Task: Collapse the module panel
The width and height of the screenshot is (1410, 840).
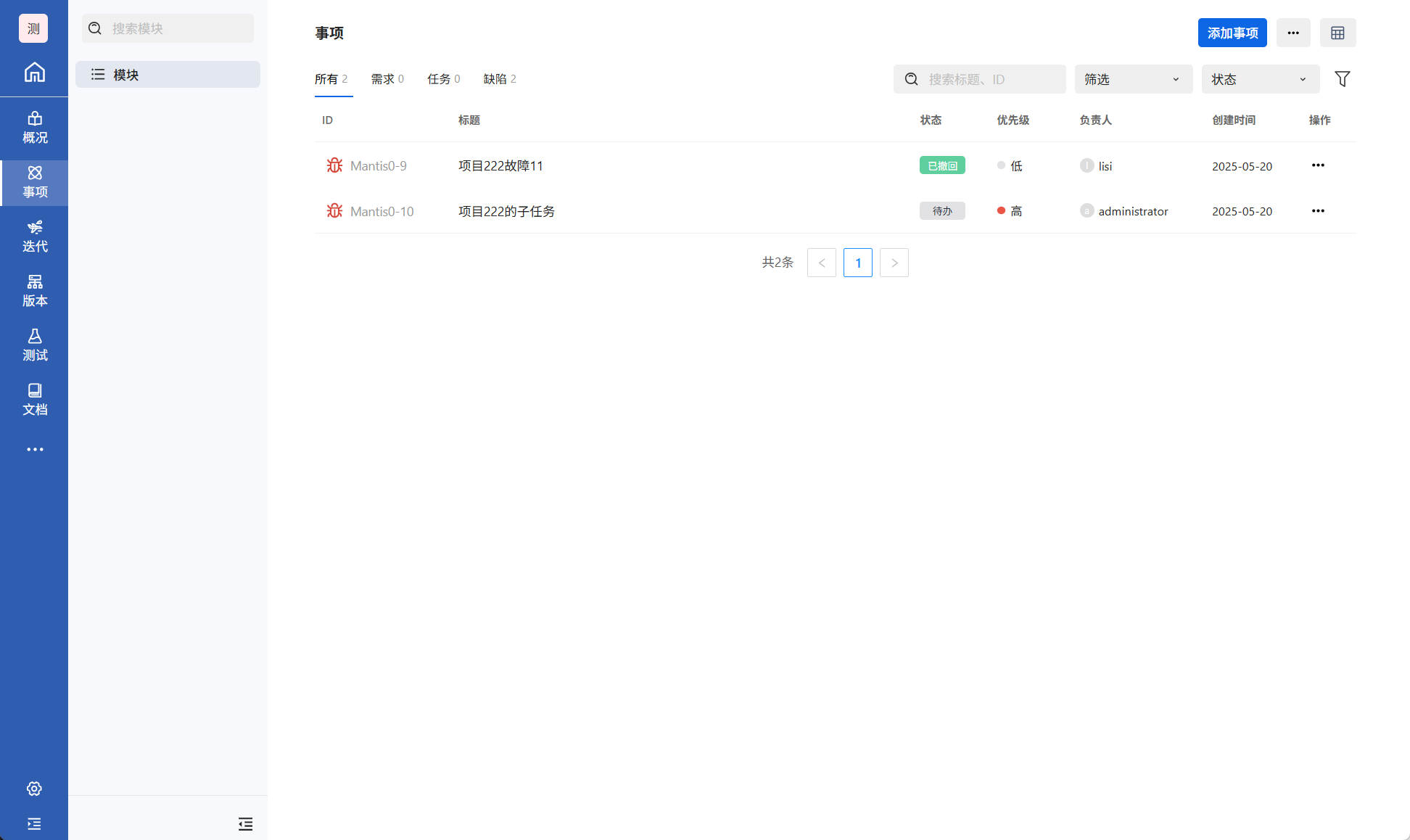Action: (x=245, y=824)
